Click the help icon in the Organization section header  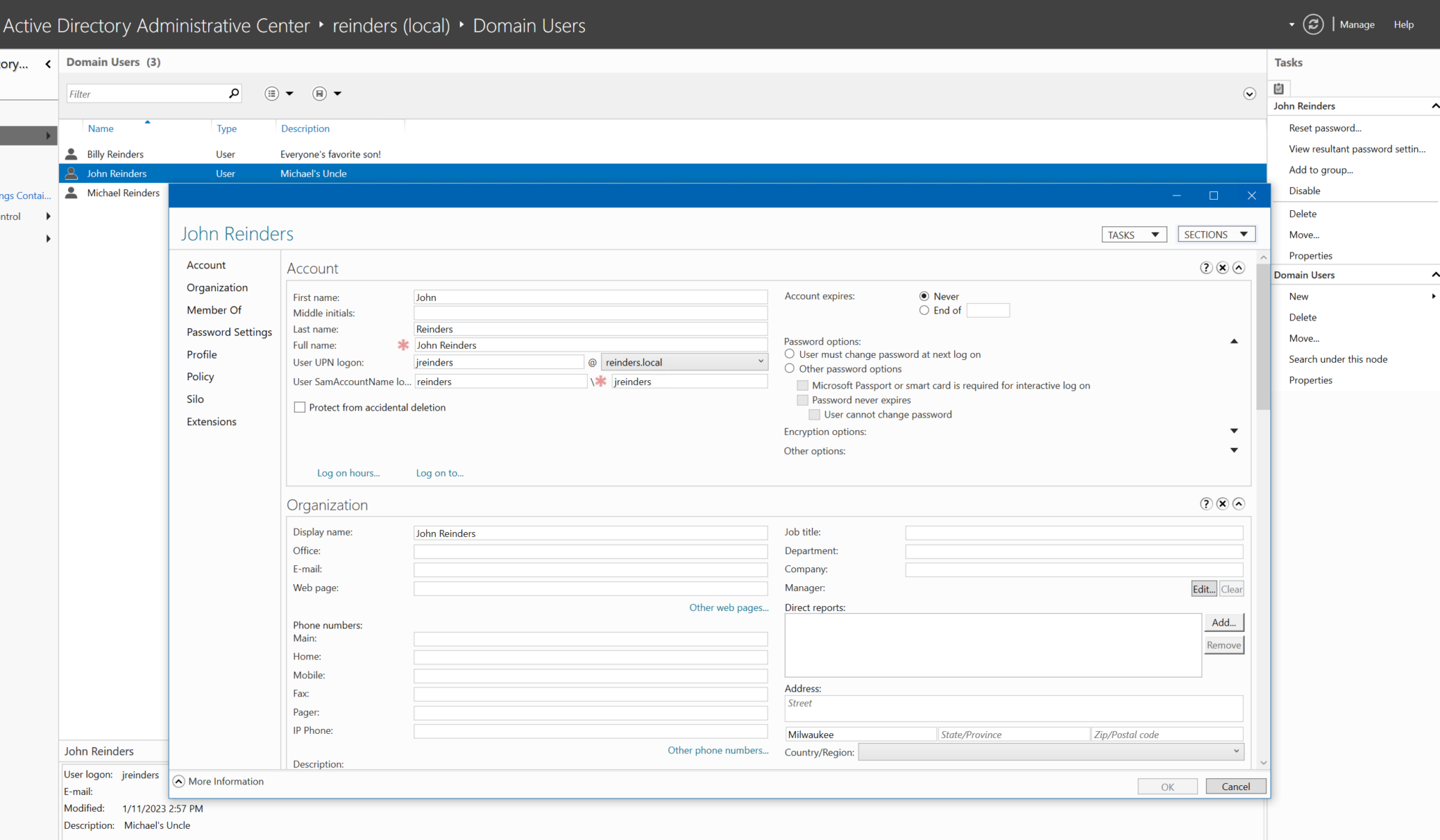[x=1206, y=503]
